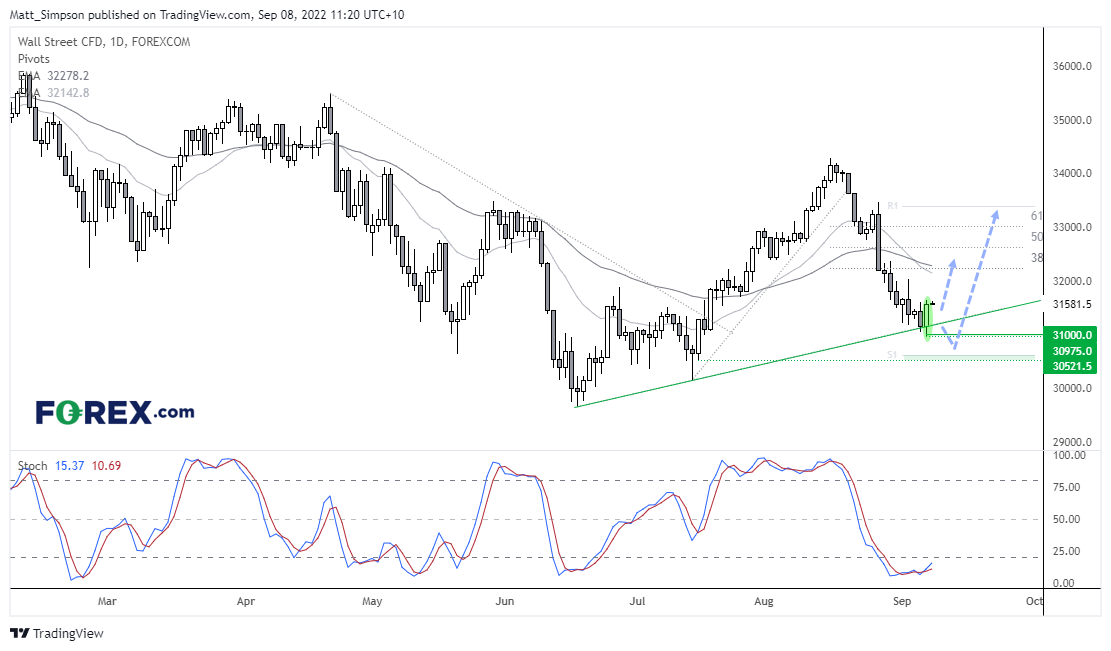This screenshot has height=651, width=1111.
Task: Select the 50 Fibonacci retracement label
Action: pos(1037,237)
